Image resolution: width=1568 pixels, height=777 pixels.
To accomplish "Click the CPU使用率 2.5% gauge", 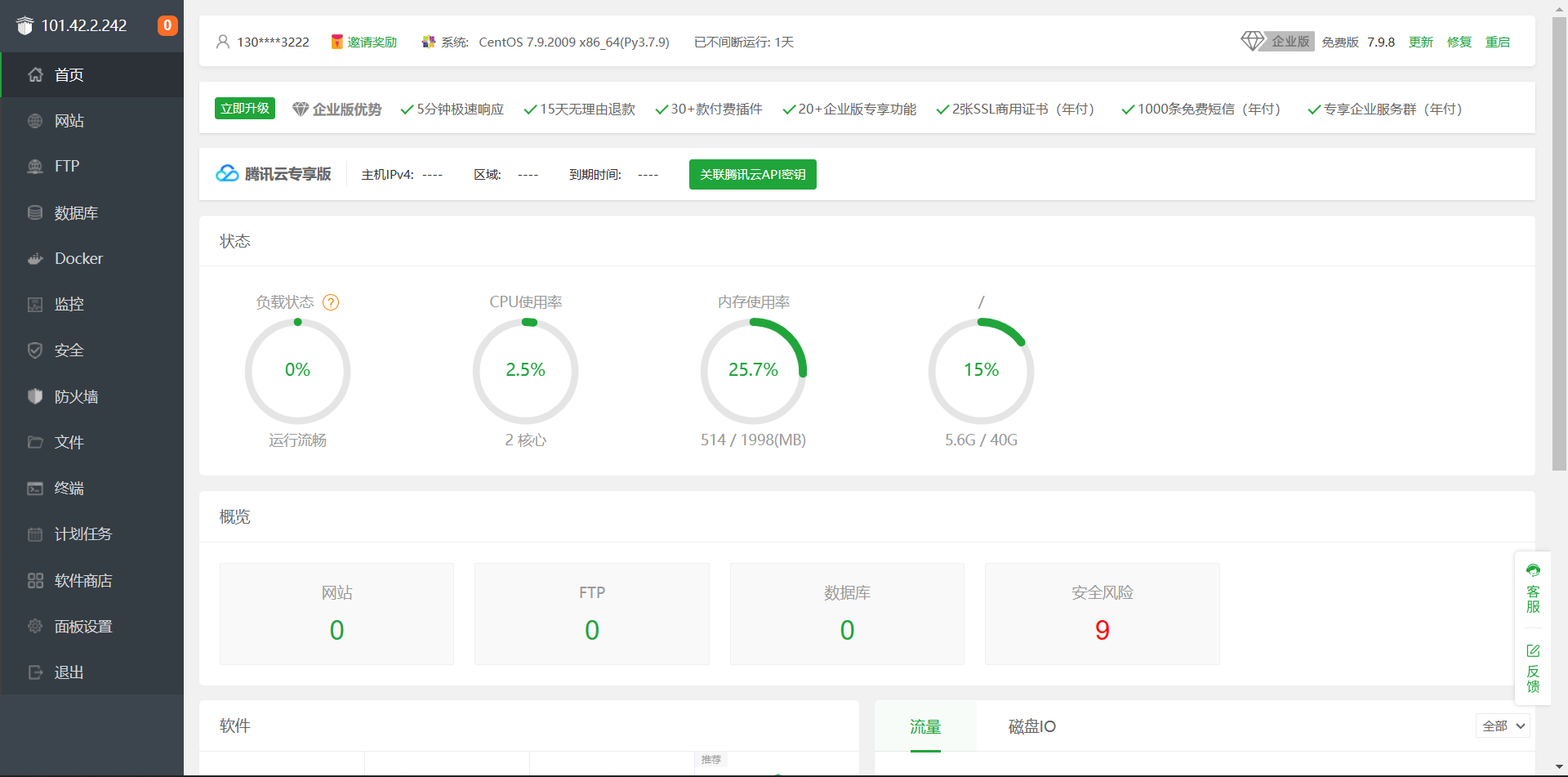I will (x=526, y=371).
